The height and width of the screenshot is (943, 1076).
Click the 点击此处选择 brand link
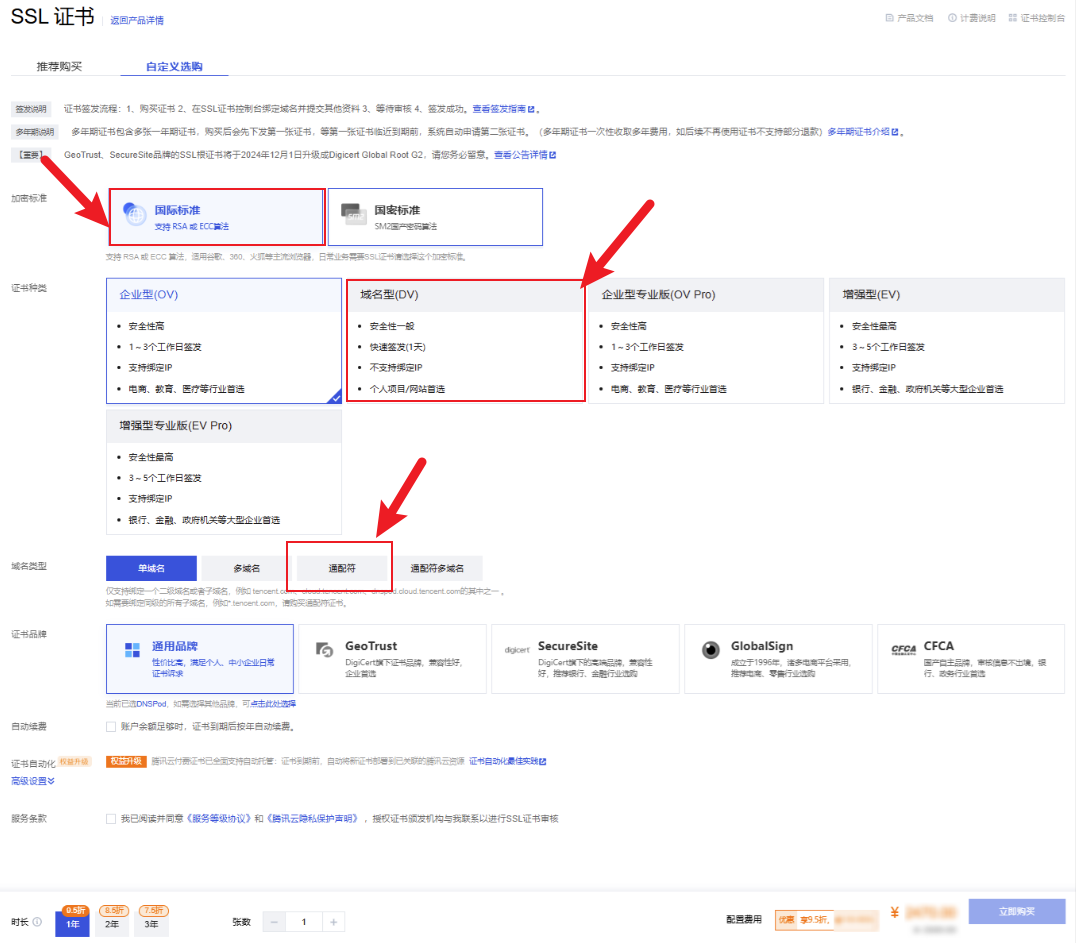(273, 704)
